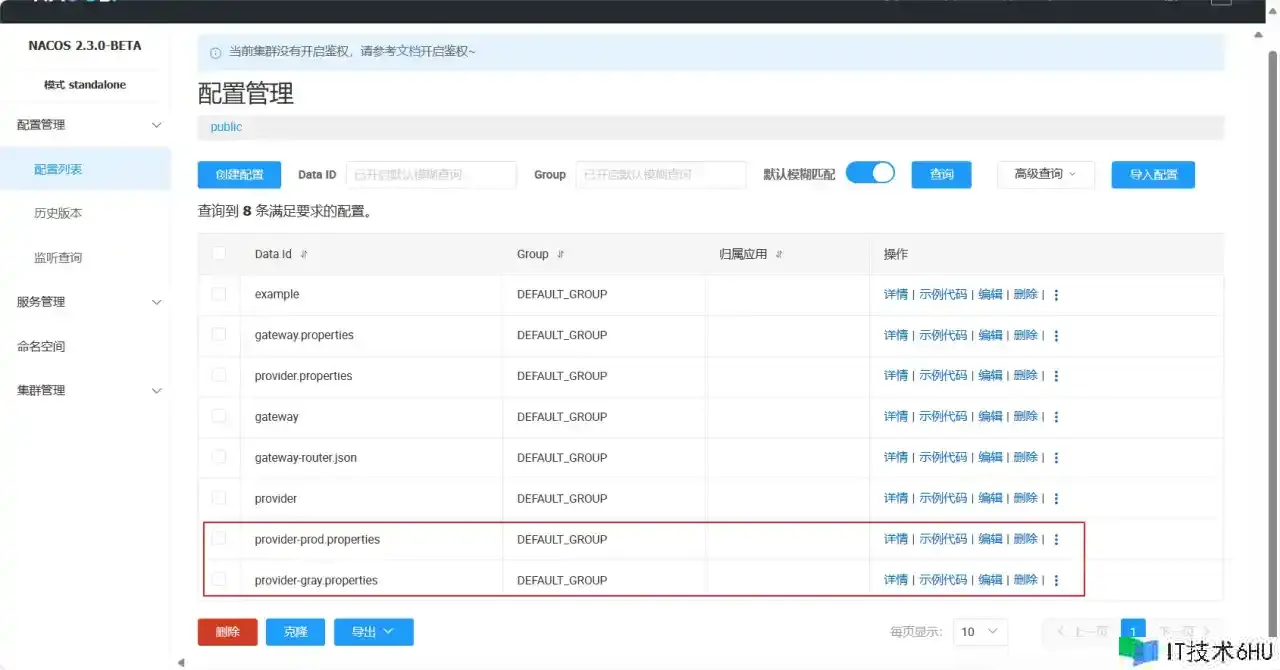Go to 历史版本 in the sidebar

[58, 213]
